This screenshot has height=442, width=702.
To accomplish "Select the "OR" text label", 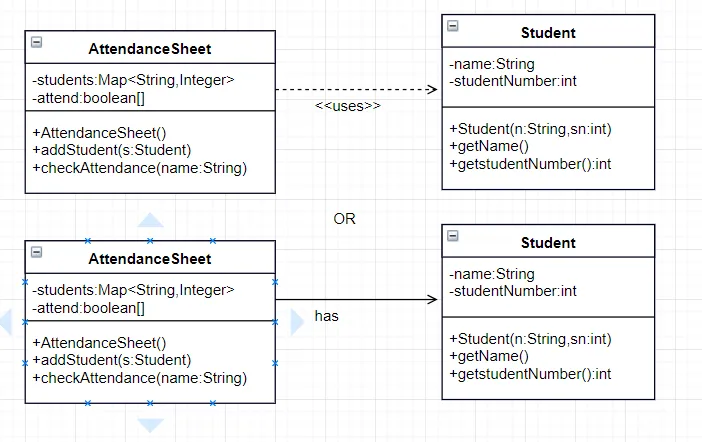I will coord(344,219).
